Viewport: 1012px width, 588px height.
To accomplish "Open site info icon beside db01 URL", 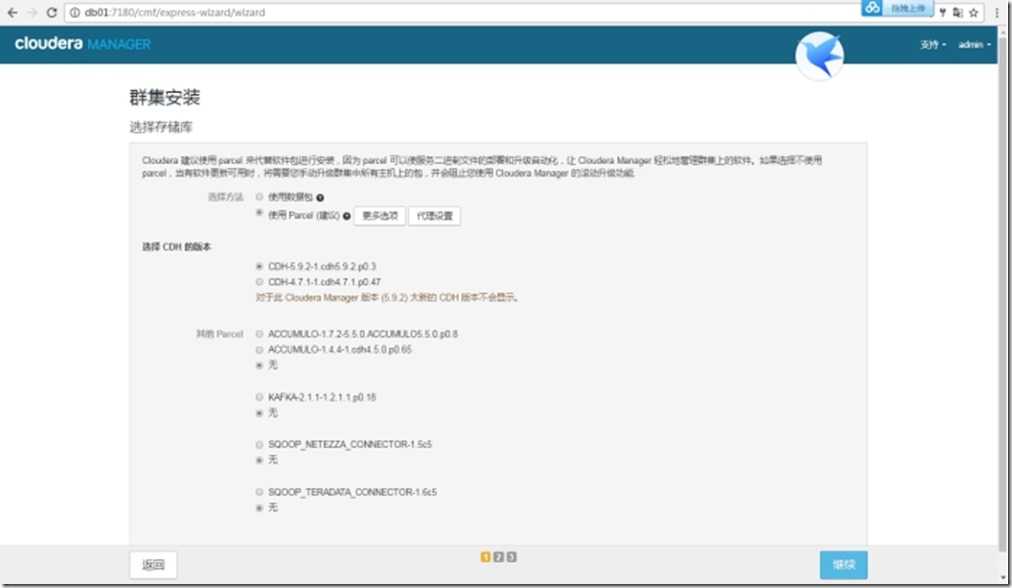I will click(x=75, y=12).
